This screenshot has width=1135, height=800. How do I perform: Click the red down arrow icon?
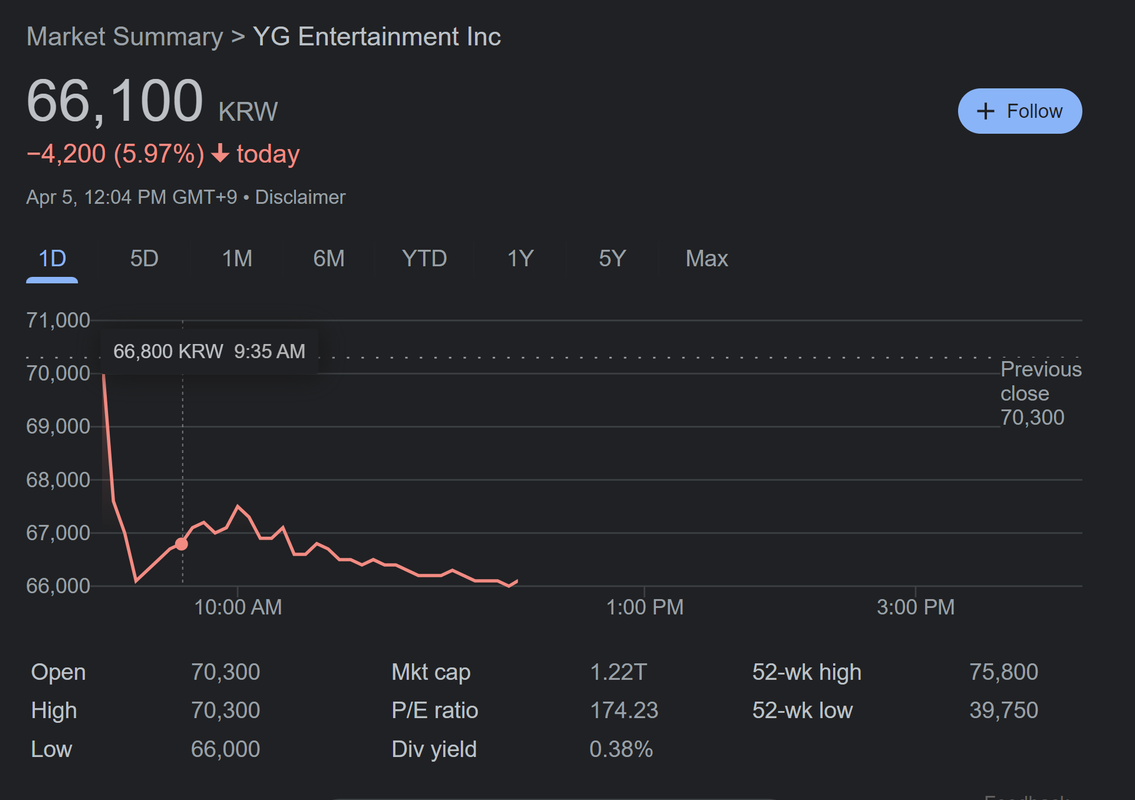pyautogui.click(x=220, y=153)
